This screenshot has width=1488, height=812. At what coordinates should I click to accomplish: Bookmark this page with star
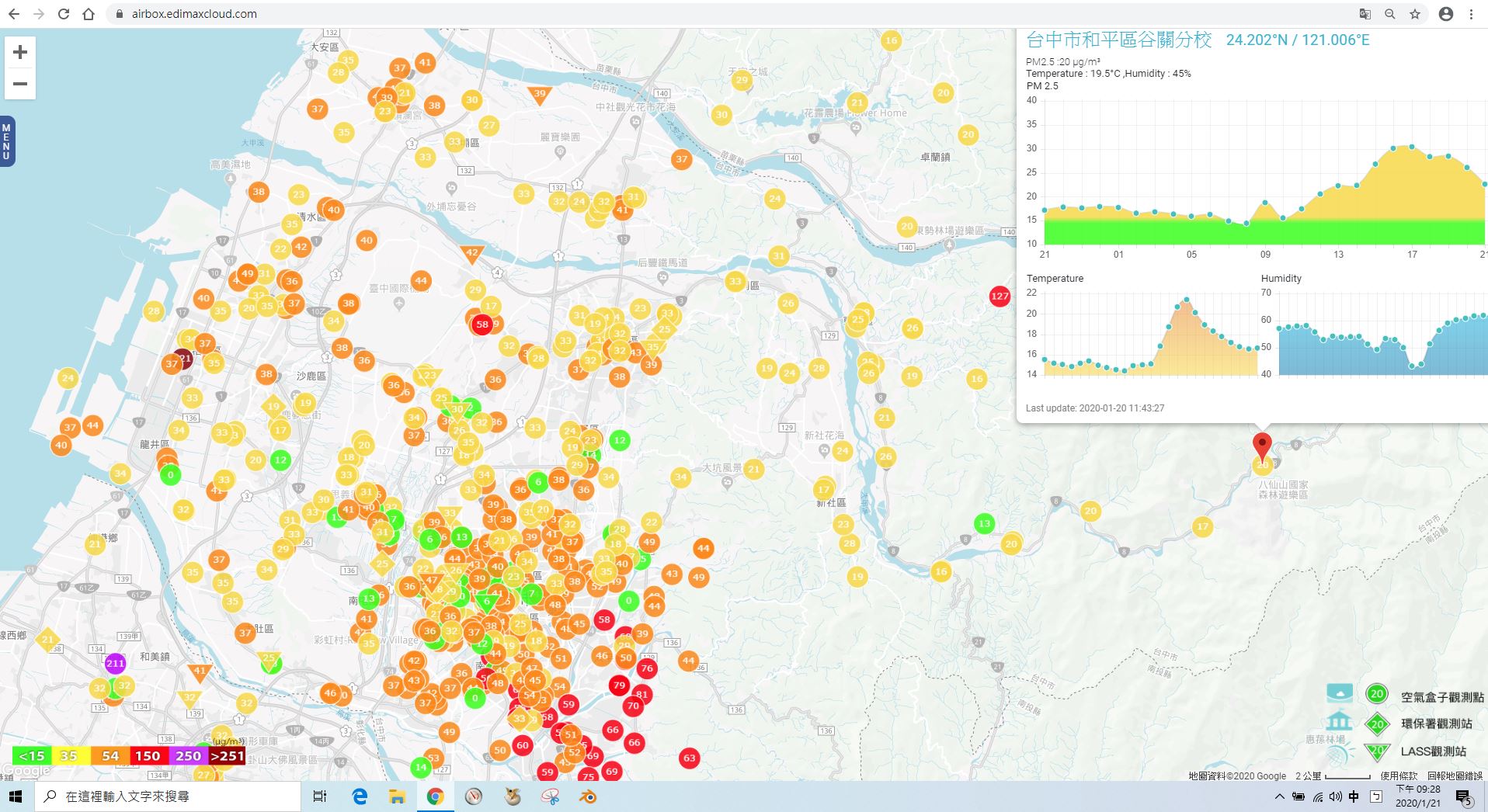point(1415,14)
